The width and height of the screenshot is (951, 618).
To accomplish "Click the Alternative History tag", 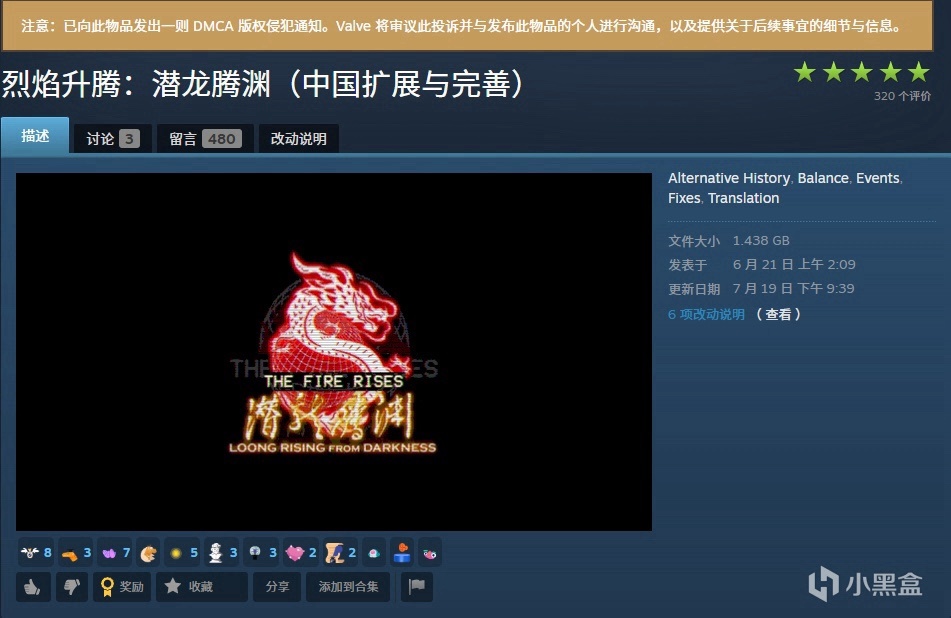I will coord(729,178).
